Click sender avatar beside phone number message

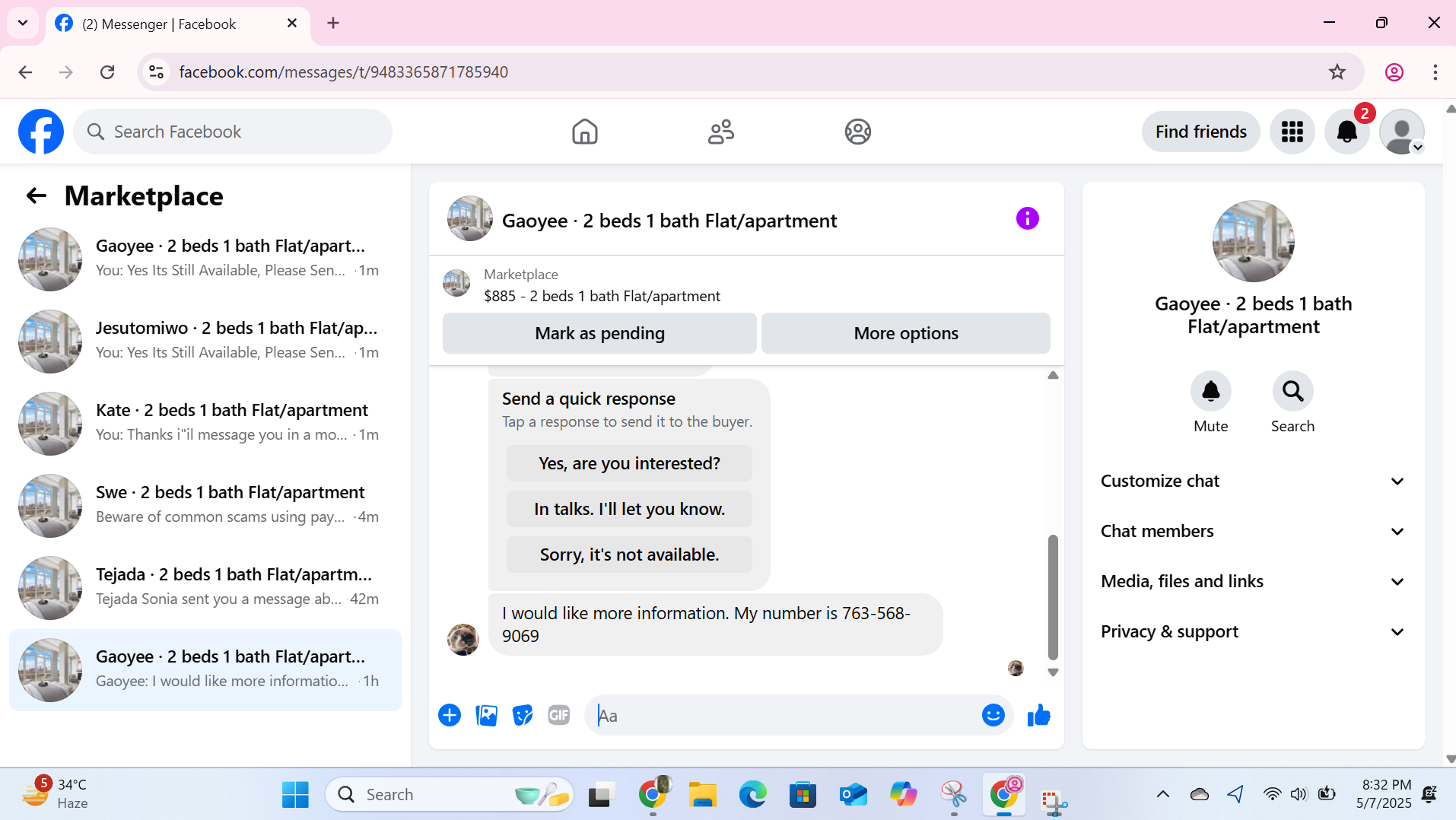pyautogui.click(x=463, y=639)
